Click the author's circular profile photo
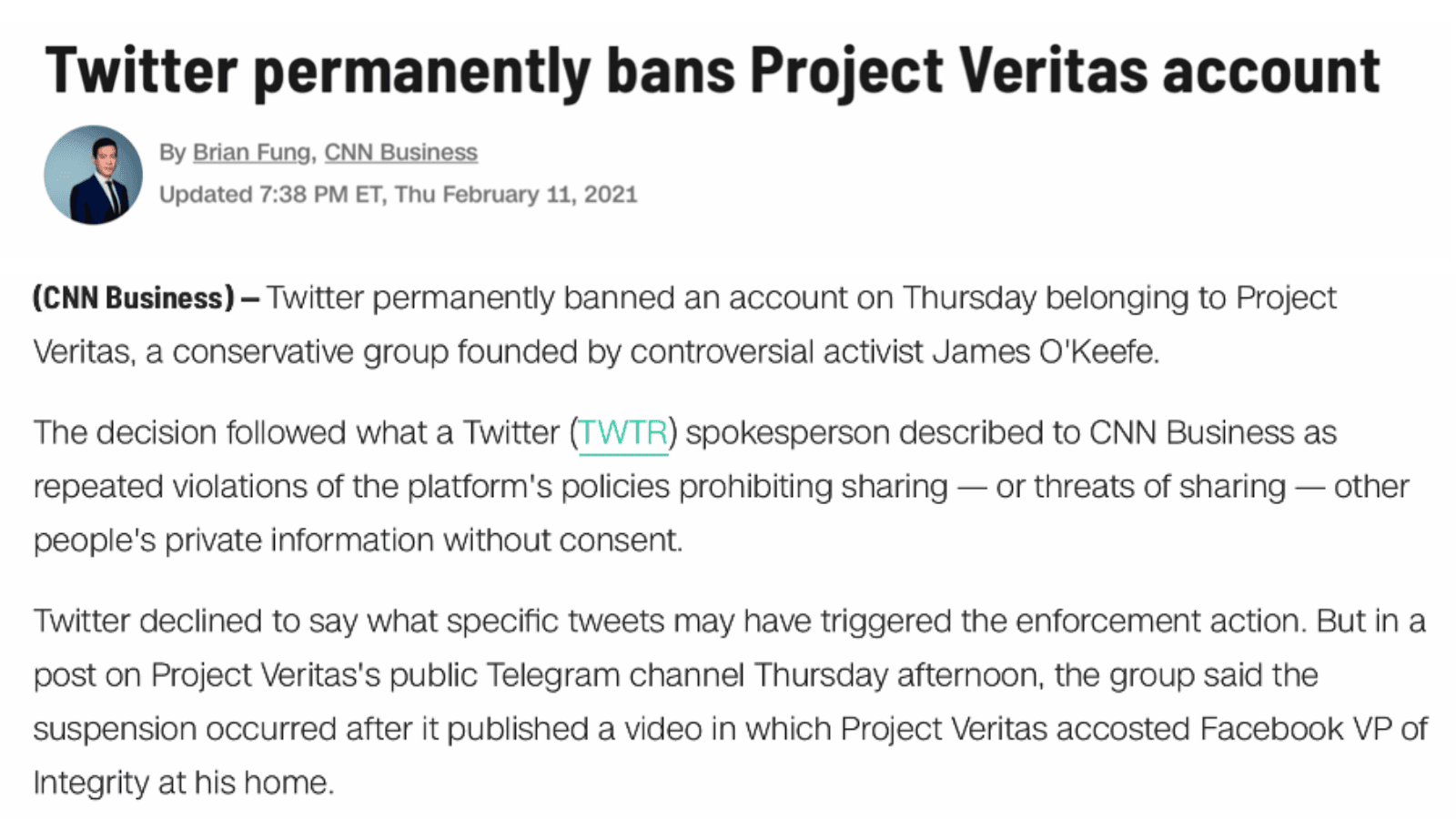The width and height of the screenshot is (1456, 819). tap(93, 175)
